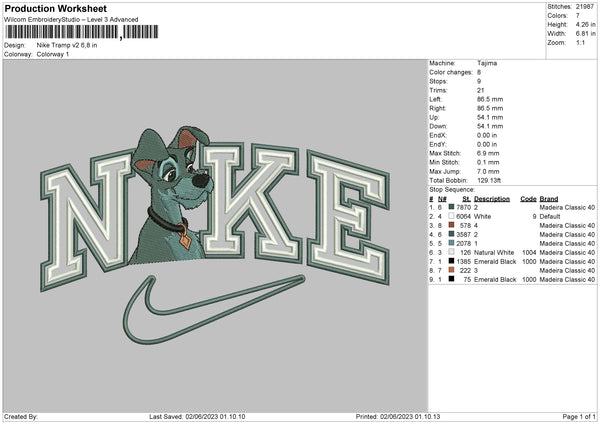Screen dimensions: 600x424
Task: Click the Stitches value 21987
Action: pyautogui.click(x=585, y=7)
